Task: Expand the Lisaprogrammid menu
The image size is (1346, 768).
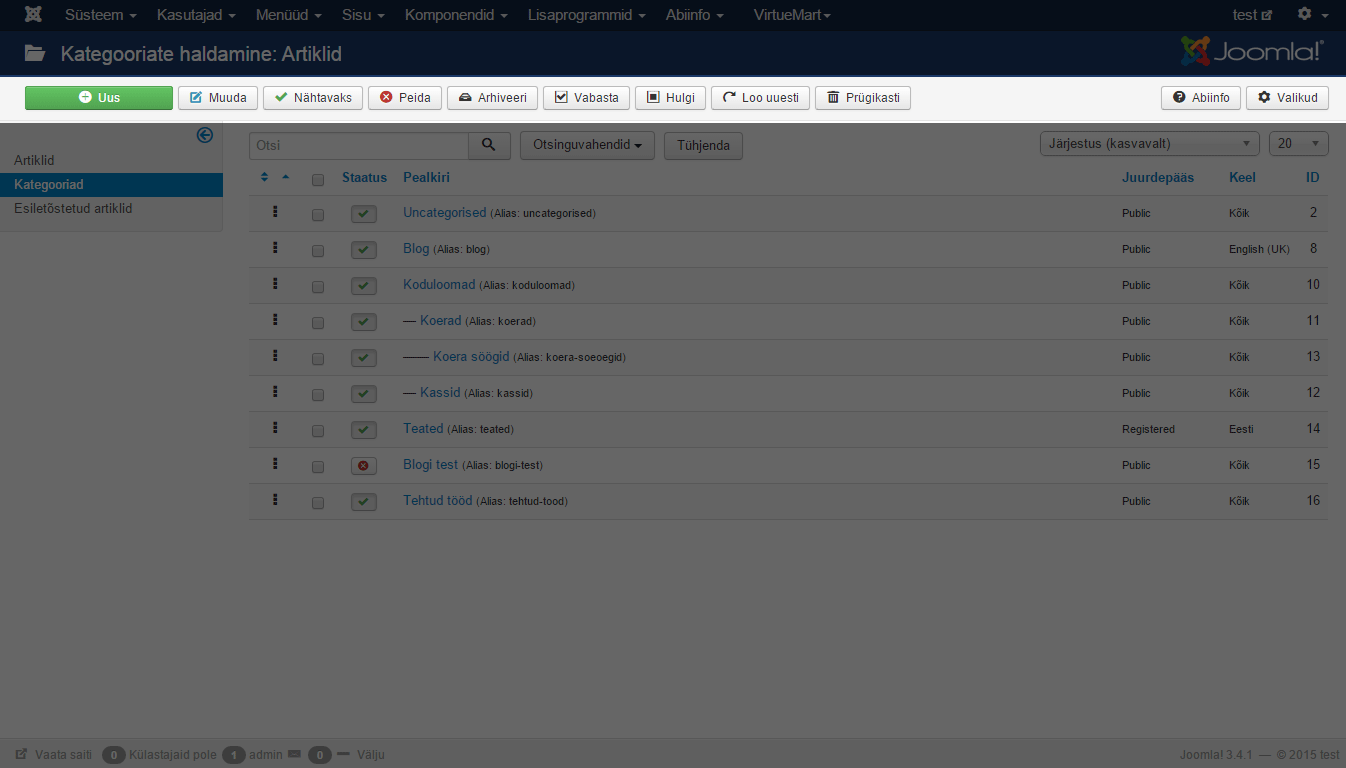Action: (586, 15)
